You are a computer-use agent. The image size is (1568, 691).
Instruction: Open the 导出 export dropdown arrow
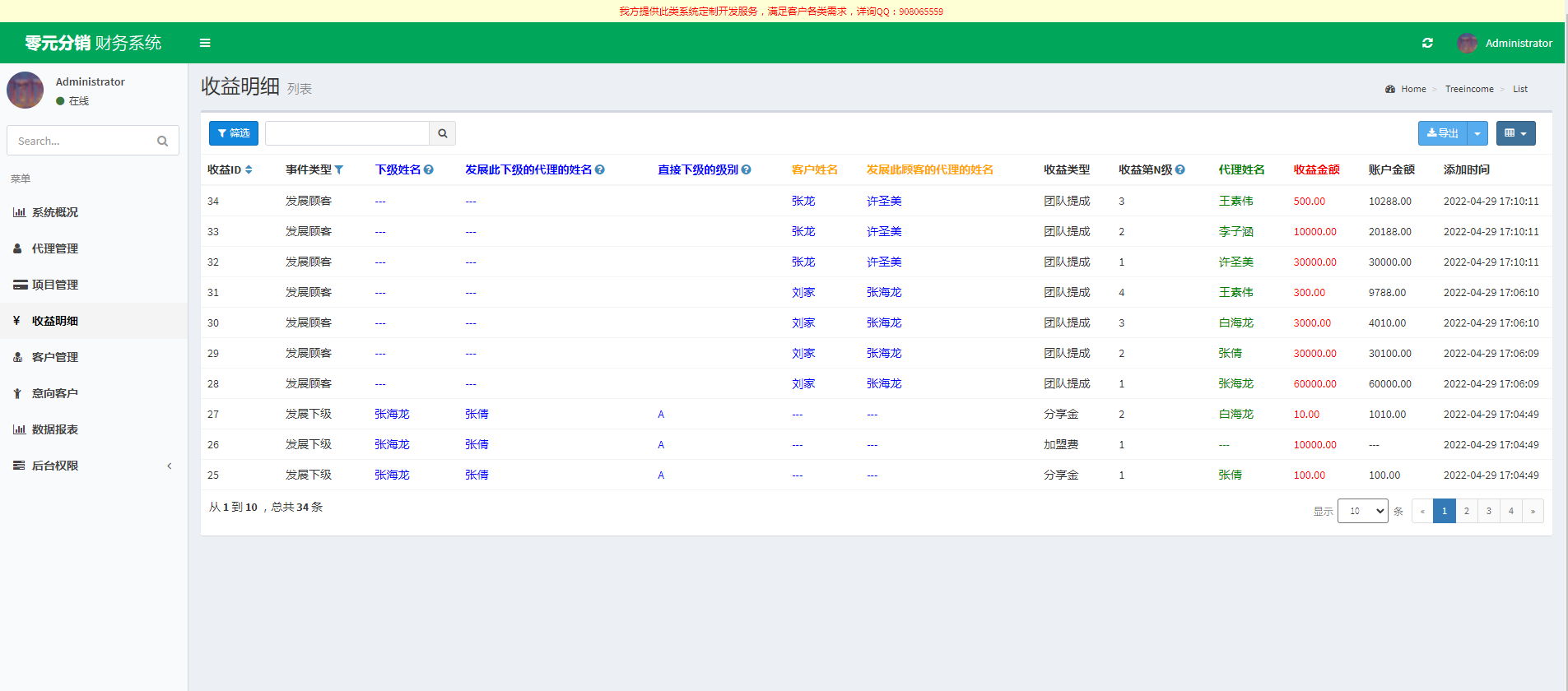(x=1477, y=133)
